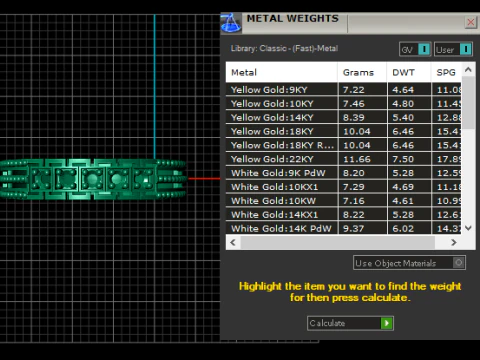Select the Yellow Gold:18KY row

[344, 131]
